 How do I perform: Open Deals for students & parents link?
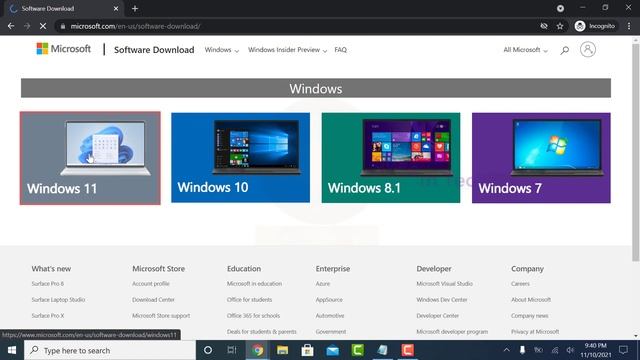(x=262, y=331)
